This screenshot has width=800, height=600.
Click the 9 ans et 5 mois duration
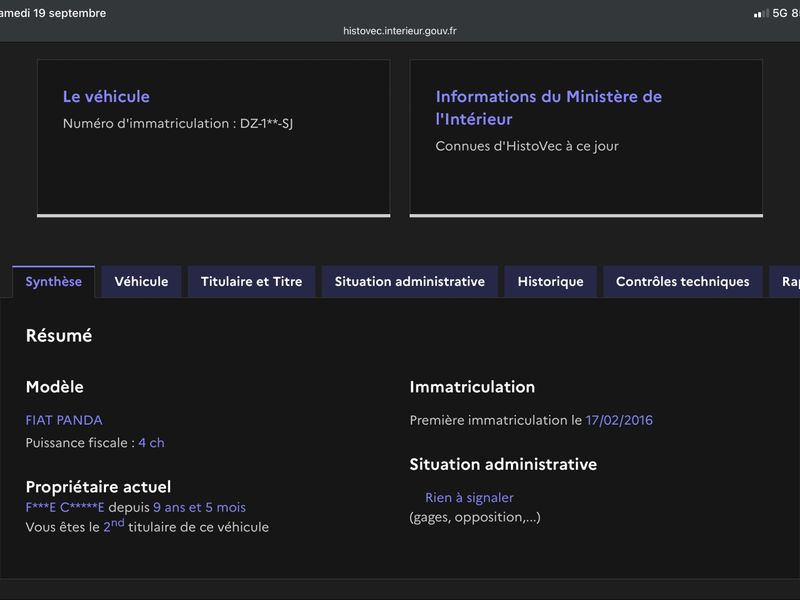pyautogui.click(x=199, y=508)
